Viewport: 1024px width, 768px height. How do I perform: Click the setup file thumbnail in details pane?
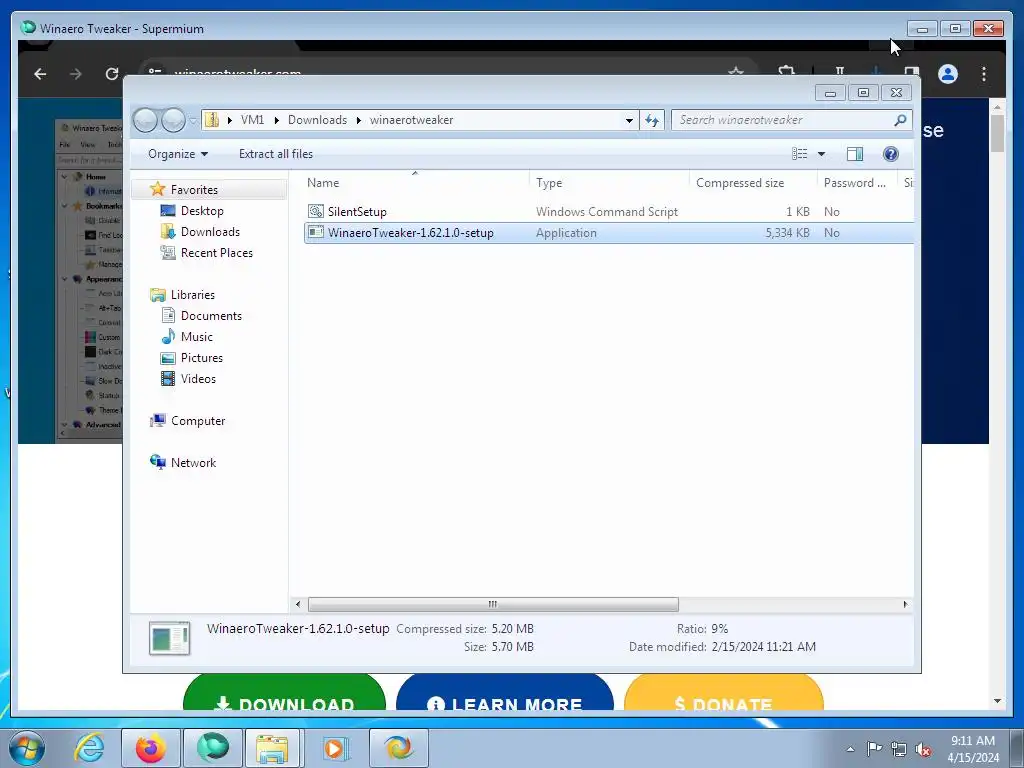[169, 638]
